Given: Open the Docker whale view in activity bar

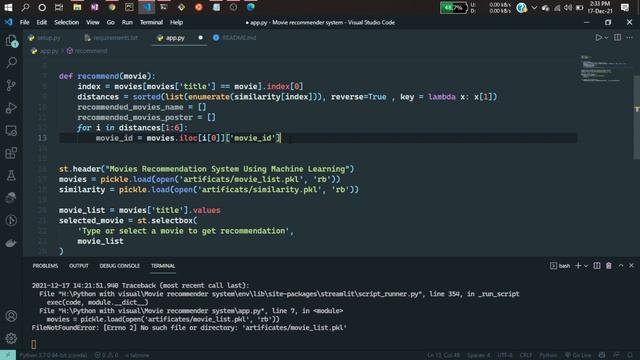Looking at the screenshot, I should [x=11, y=243].
